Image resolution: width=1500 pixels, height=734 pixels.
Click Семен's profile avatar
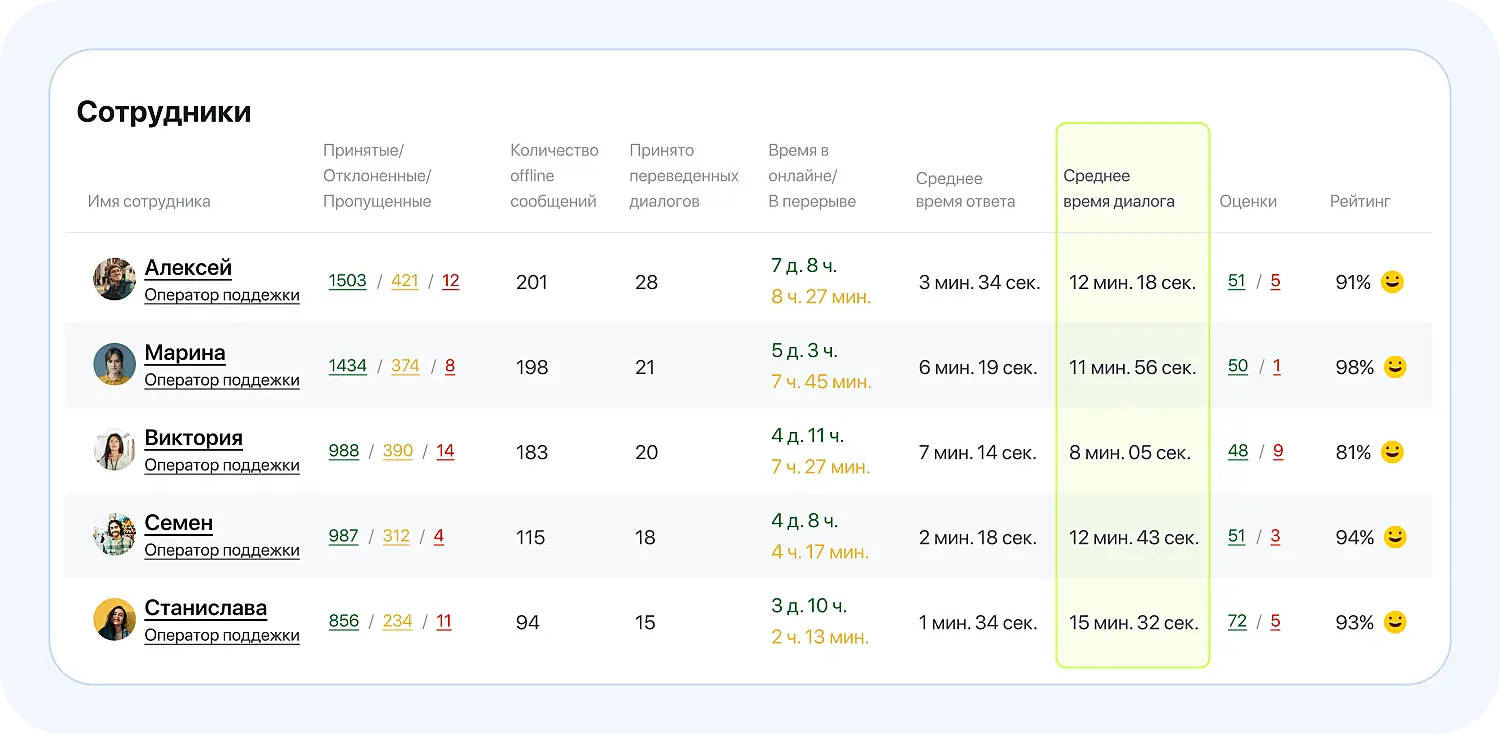tap(114, 534)
